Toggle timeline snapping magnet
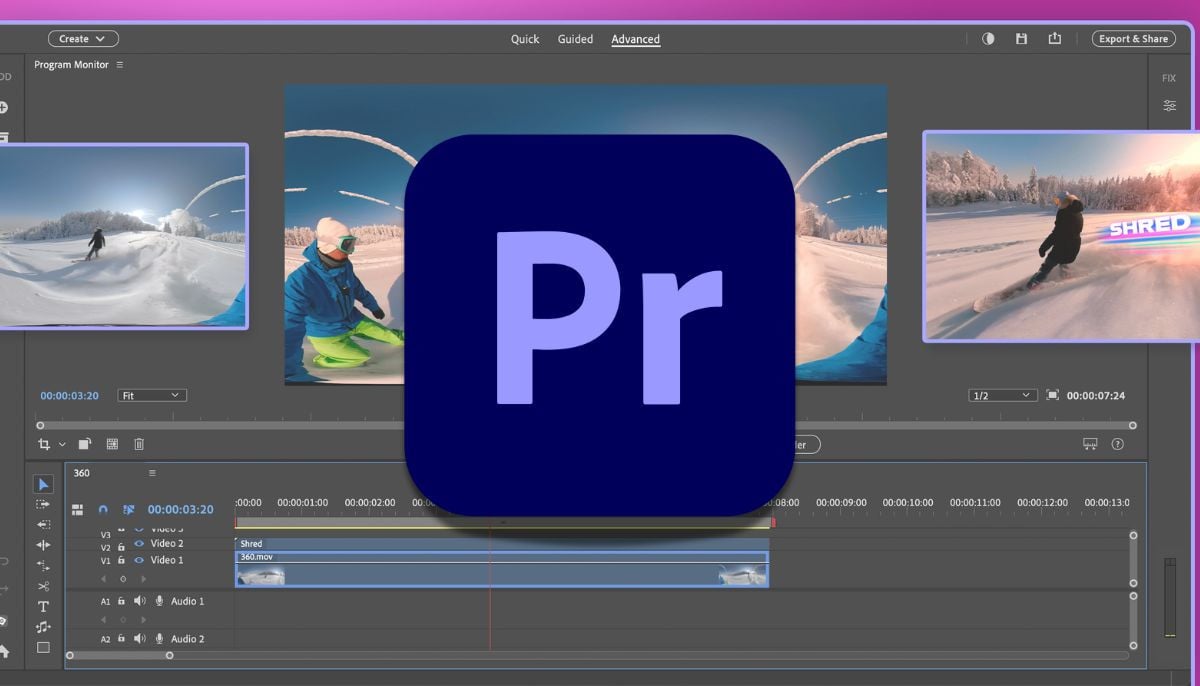 tap(103, 510)
